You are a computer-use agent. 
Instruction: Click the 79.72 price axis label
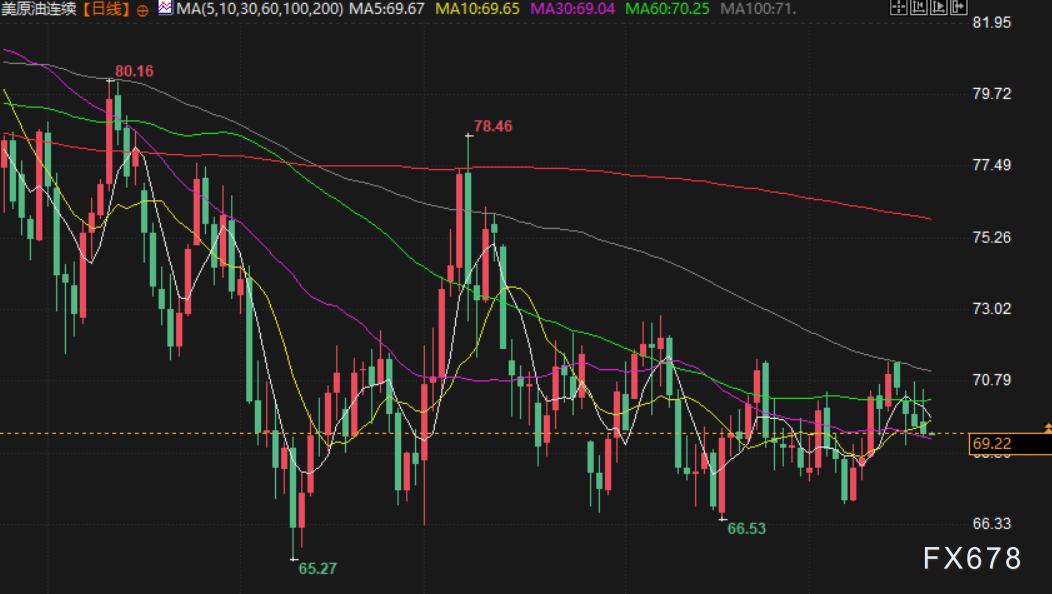[992, 93]
